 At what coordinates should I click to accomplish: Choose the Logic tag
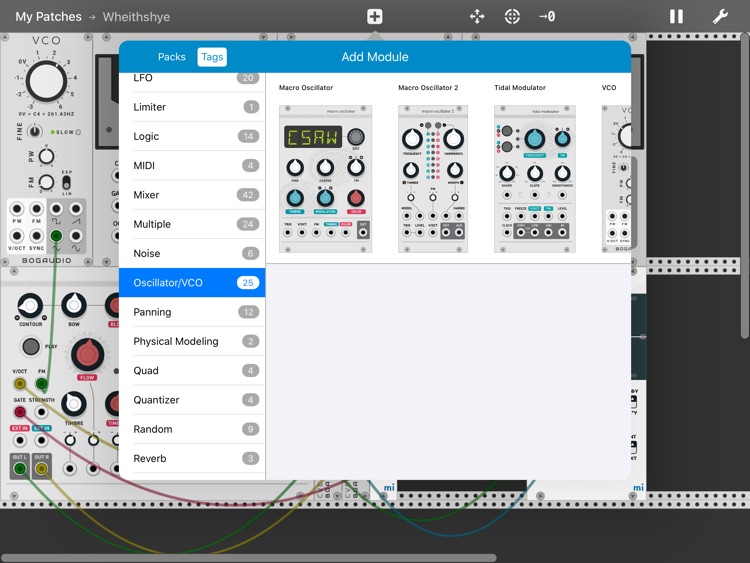[192, 136]
